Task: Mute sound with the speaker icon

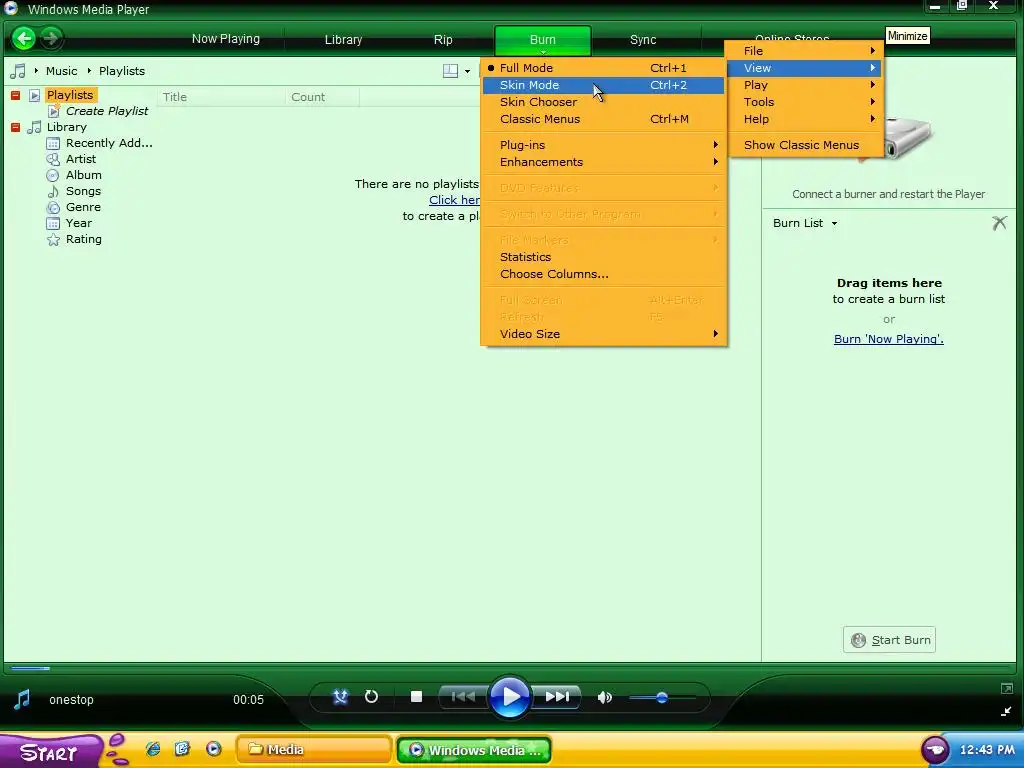Action: click(605, 697)
